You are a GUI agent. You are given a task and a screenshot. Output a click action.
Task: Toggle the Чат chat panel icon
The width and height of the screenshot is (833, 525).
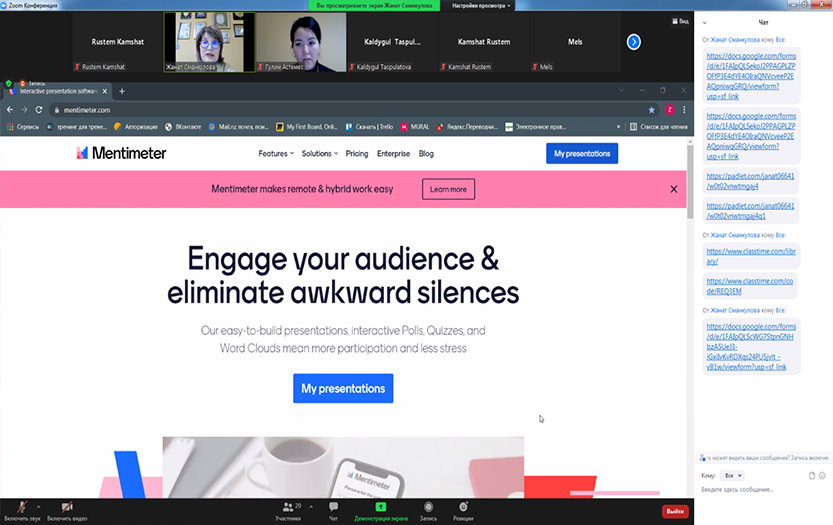click(333, 510)
